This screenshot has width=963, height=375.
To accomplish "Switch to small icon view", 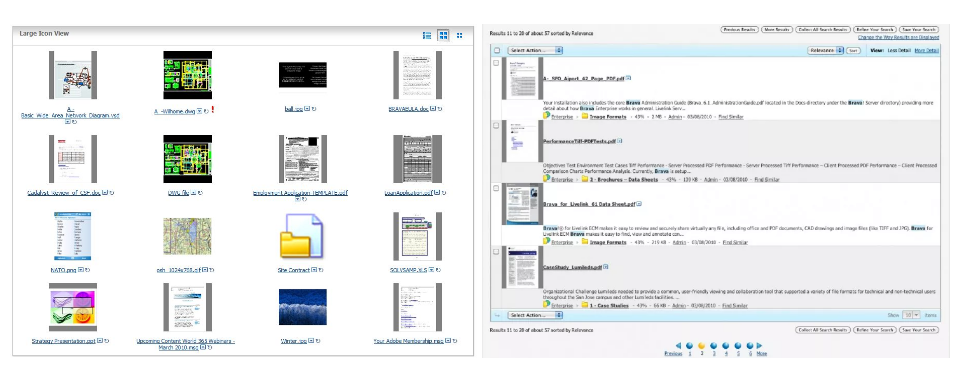I will [x=459, y=36].
